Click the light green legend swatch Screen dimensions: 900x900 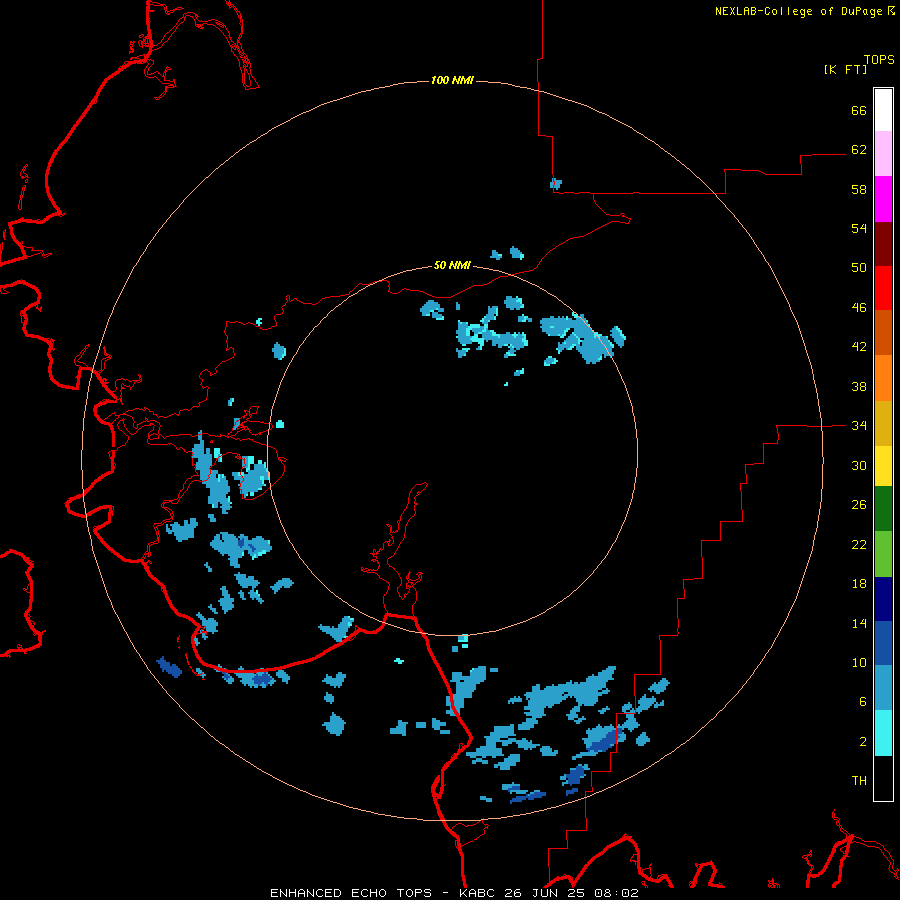tap(883, 554)
